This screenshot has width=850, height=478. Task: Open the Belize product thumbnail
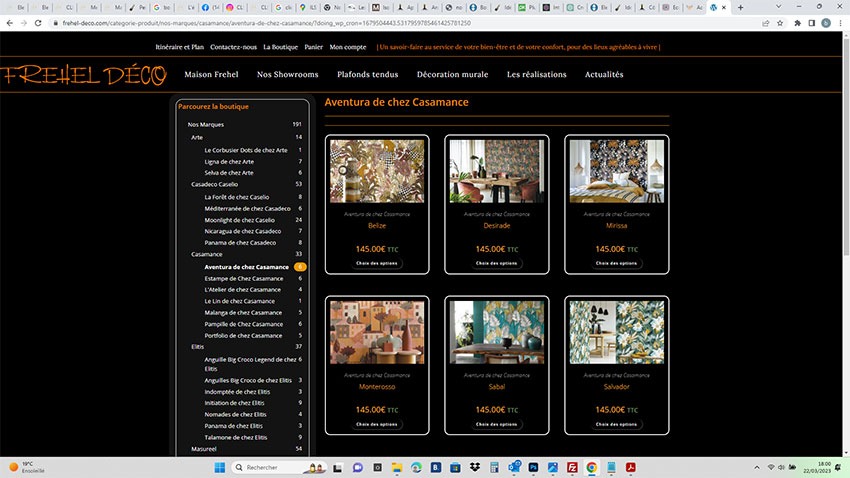click(377, 171)
